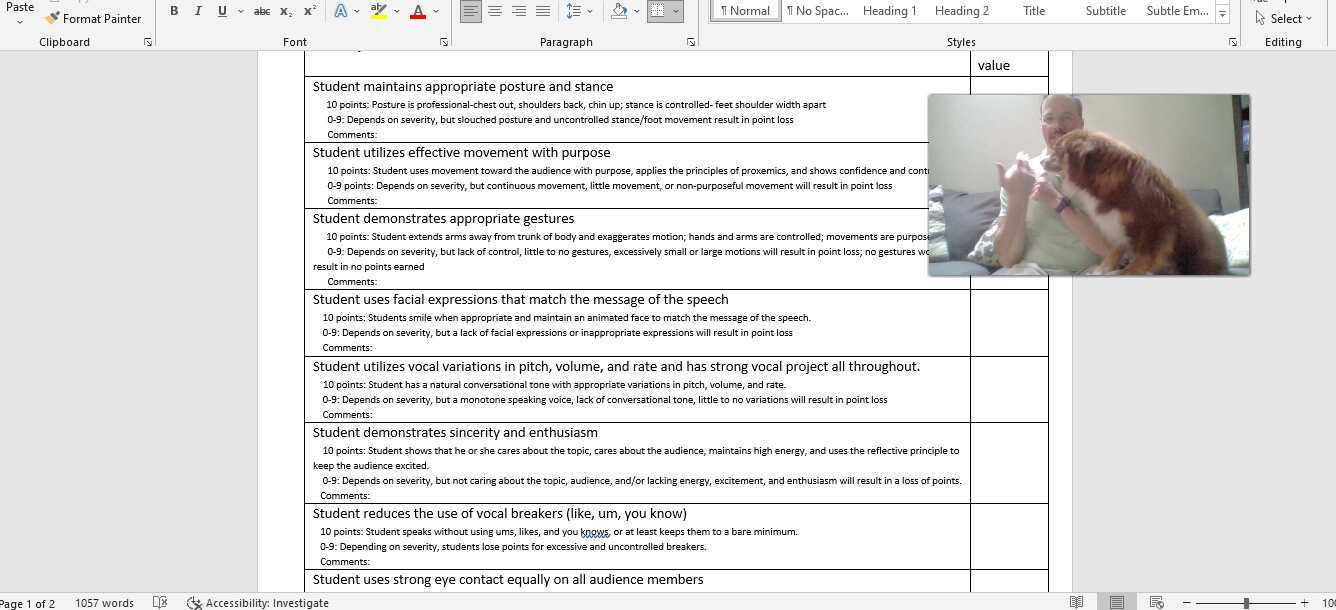The height and width of the screenshot is (610, 1336).
Task: Open the Font dialog launcher
Action: (444, 42)
